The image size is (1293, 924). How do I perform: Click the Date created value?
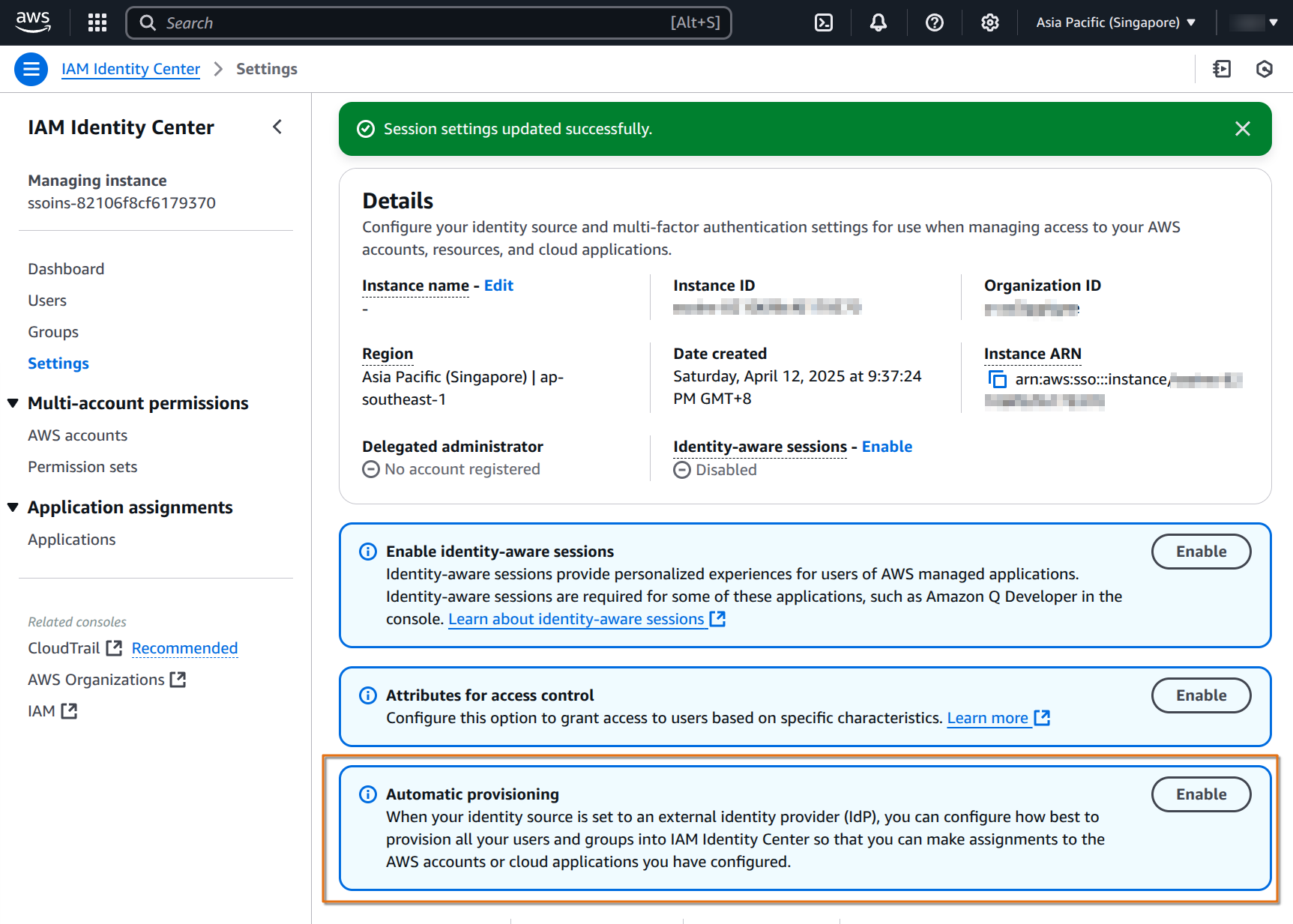[797, 387]
